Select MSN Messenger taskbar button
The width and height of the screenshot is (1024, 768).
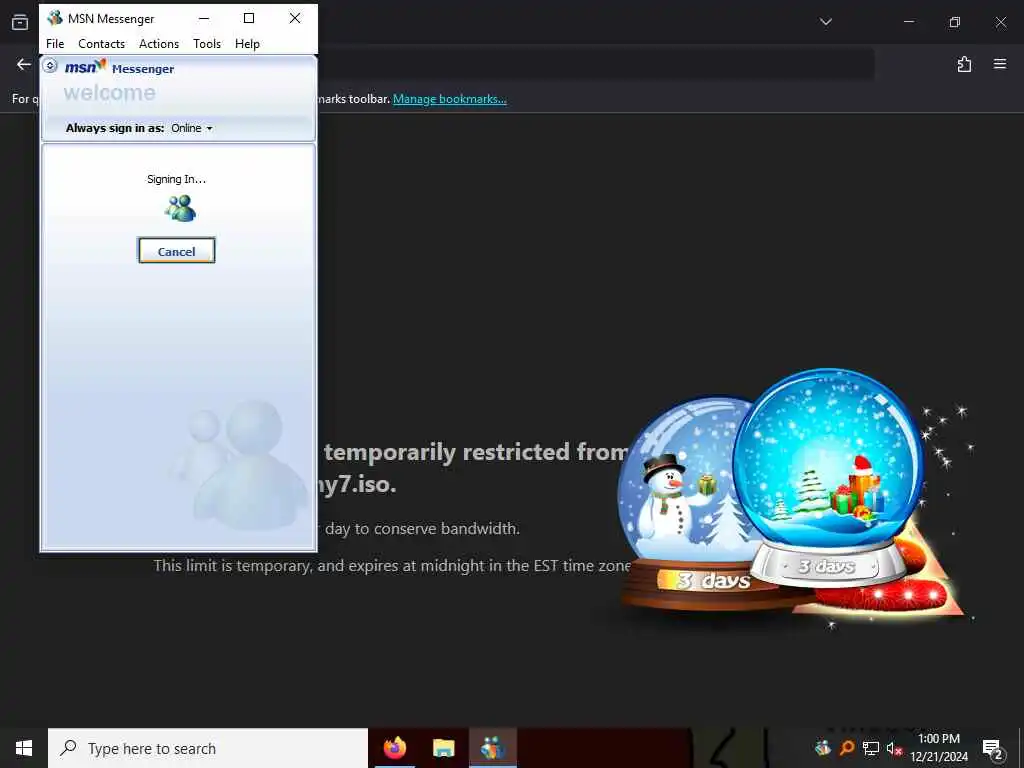pos(493,748)
